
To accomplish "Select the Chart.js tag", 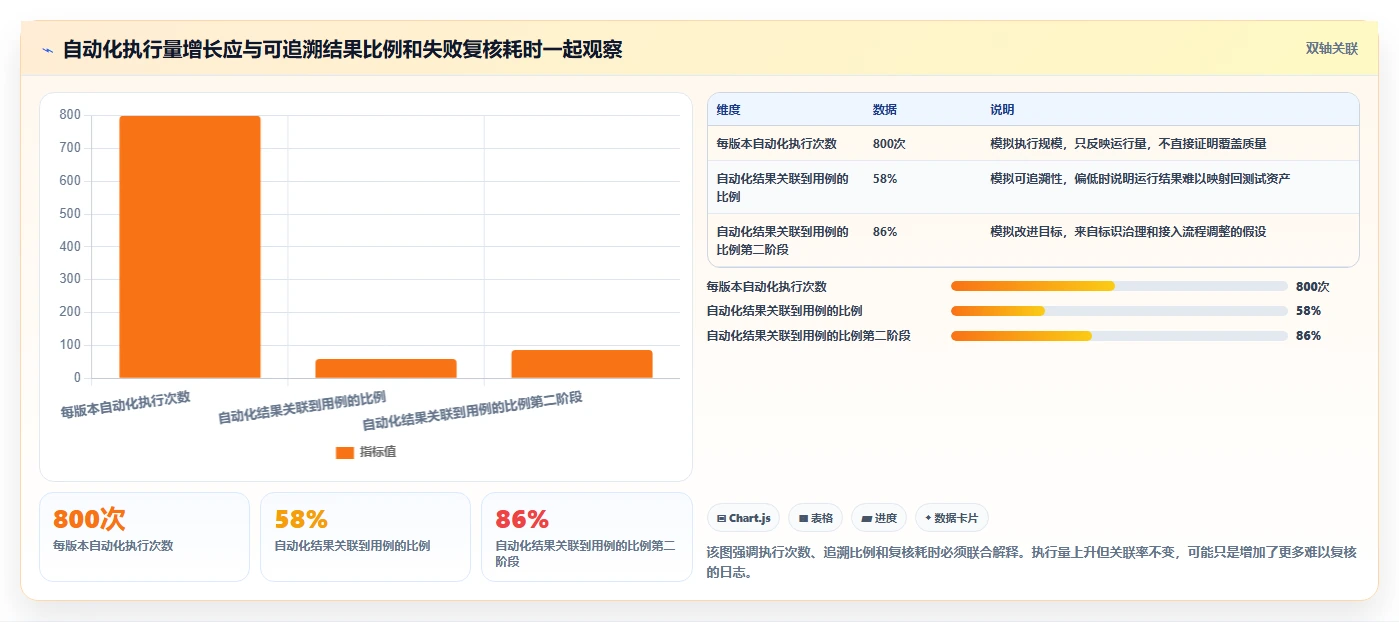I will pyautogui.click(x=744, y=518).
